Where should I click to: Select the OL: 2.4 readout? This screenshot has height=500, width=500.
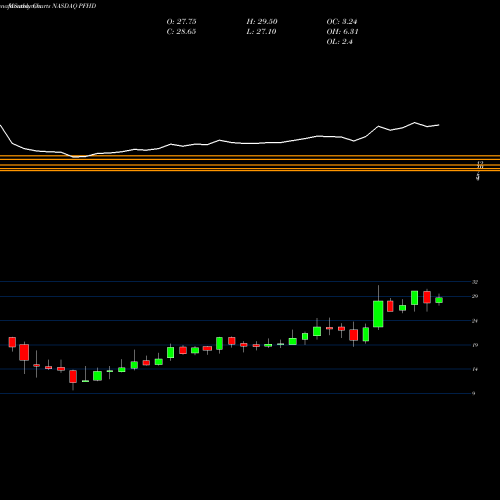pos(339,42)
